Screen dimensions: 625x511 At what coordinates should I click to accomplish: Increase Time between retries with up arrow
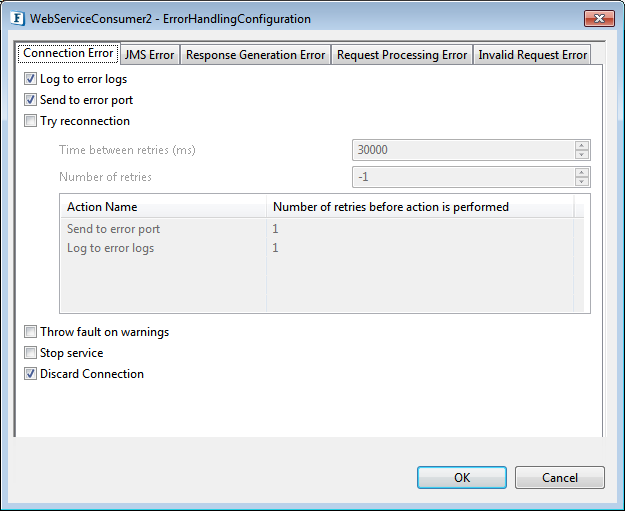point(582,145)
